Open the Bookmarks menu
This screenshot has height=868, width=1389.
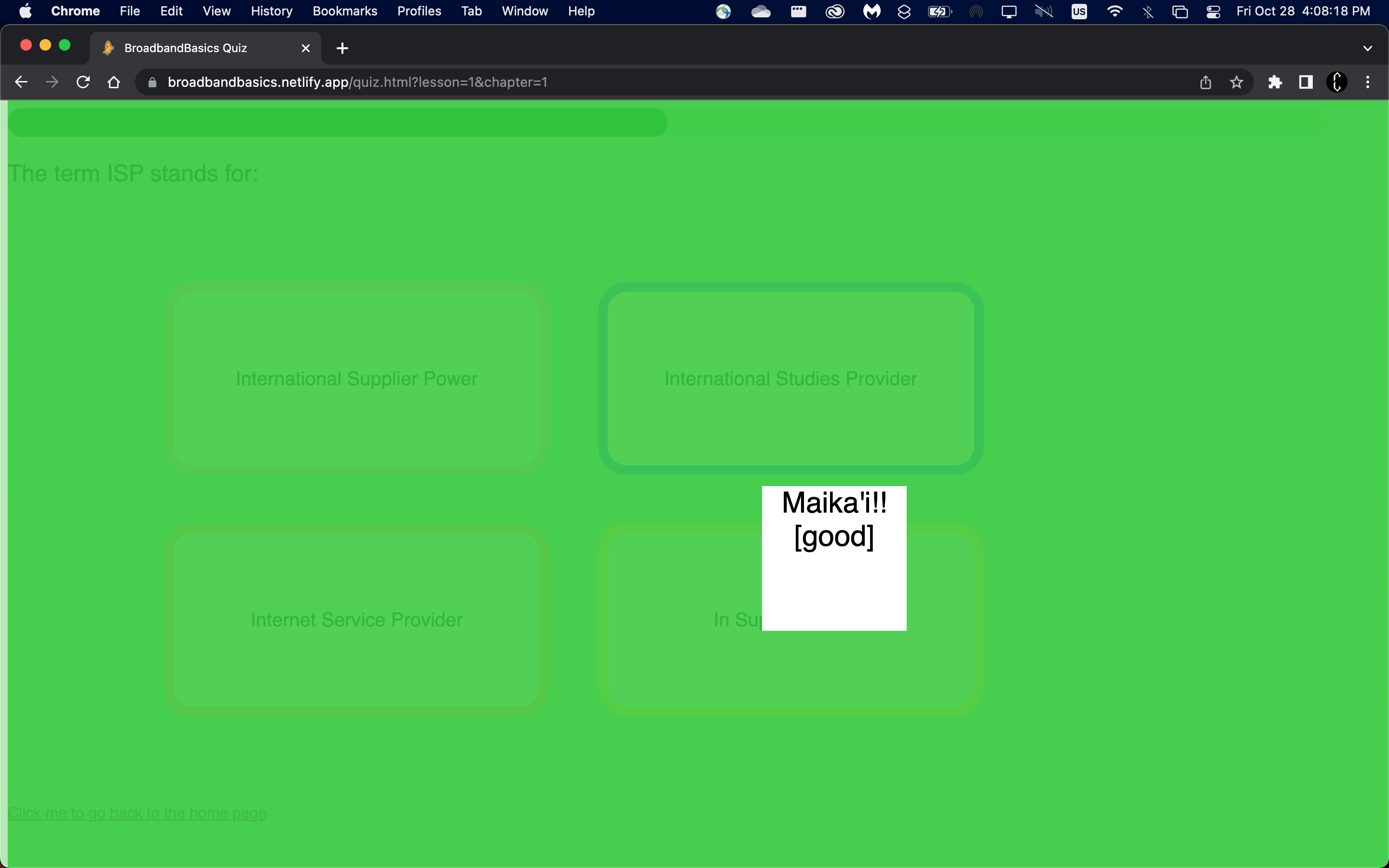point(344,12)
